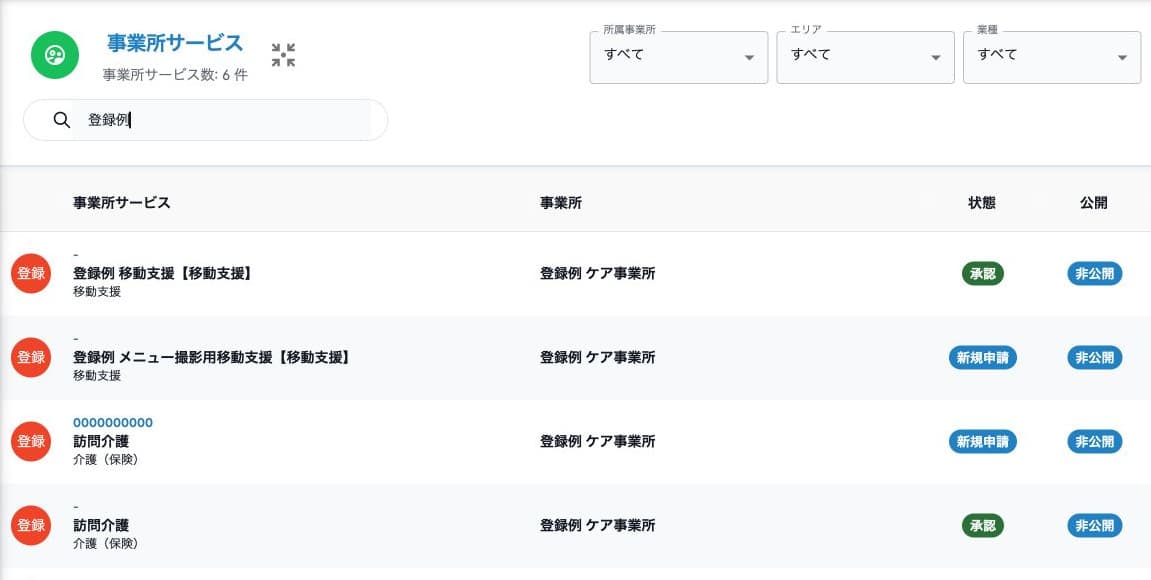This screenshot has height=580, width=1151.
Task: Click 介護（保険） label under 0000000000 訪問介護
Action: (106, 460)
